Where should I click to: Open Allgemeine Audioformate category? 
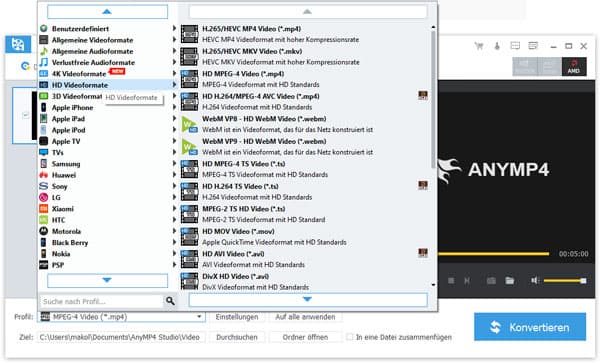tap(107, 51)
